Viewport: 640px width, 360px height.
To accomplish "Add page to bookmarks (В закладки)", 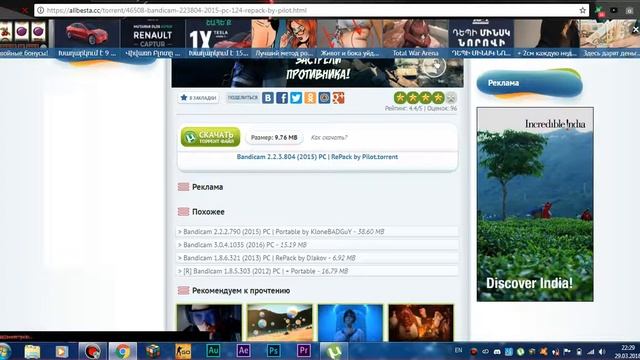I will 198,98.
